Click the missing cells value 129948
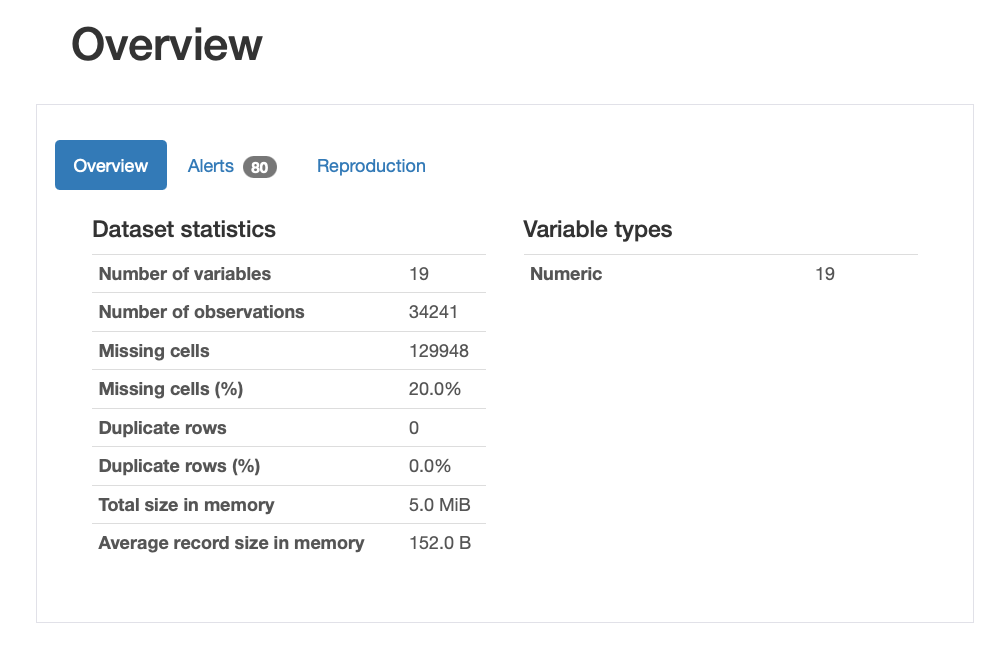Screen dimensions: 994x646 click(x=438, y=351)
